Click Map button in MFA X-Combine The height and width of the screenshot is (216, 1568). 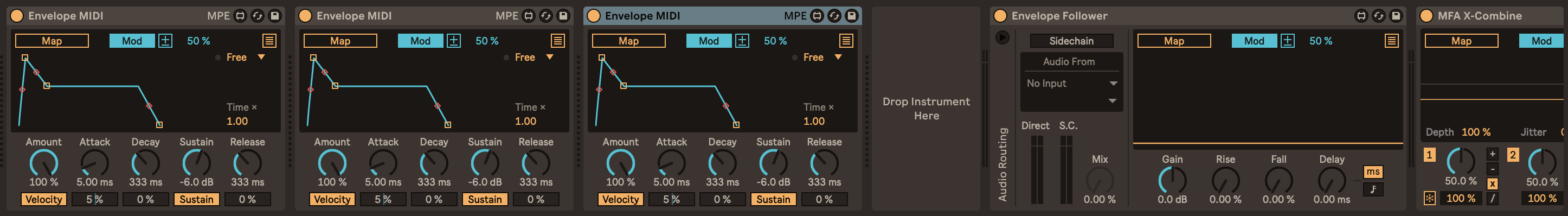coord(1462,41)
